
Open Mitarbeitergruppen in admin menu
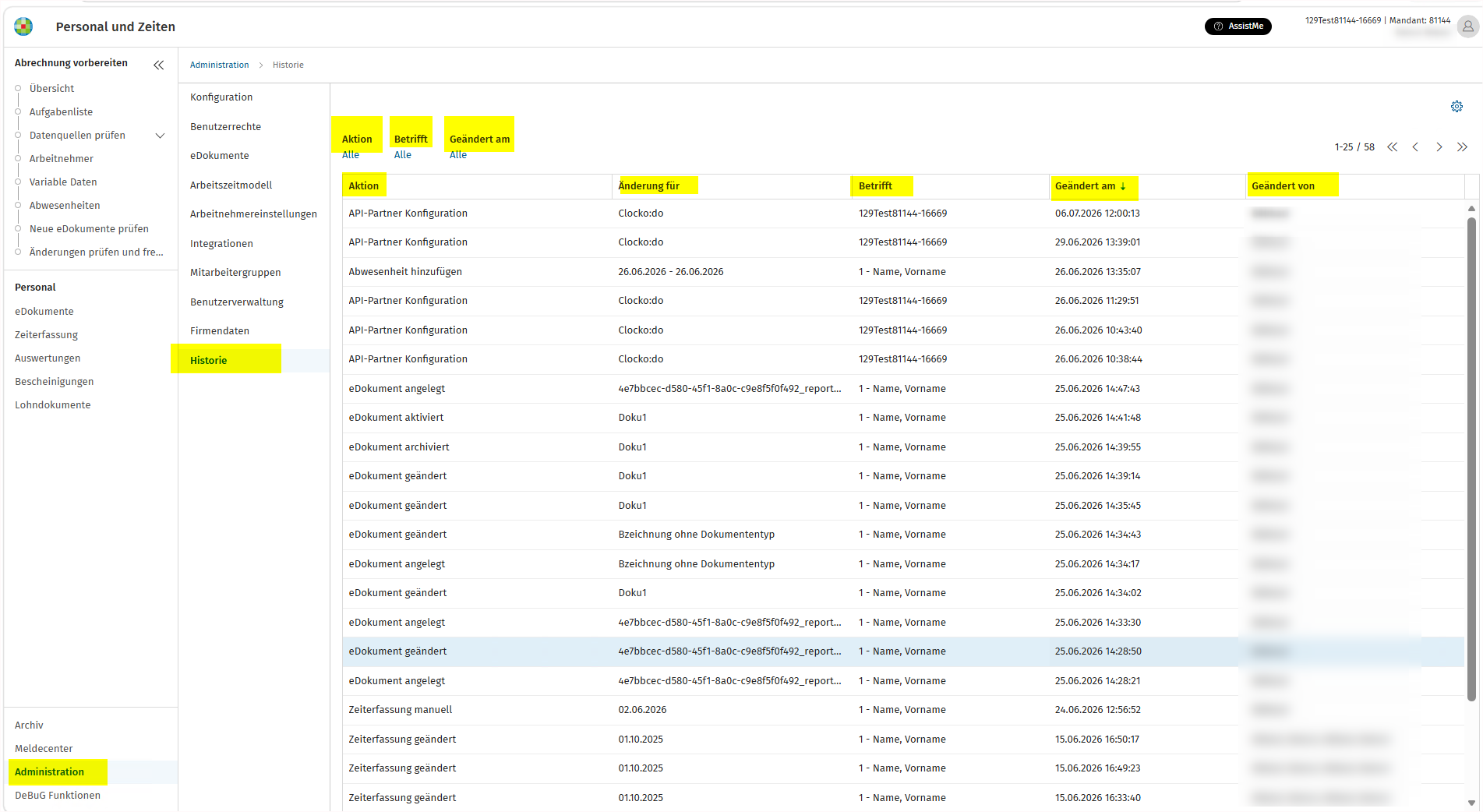[235, 273]
